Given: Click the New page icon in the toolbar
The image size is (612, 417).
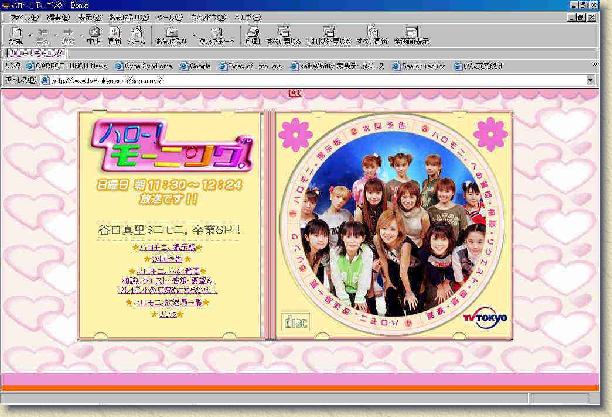Looking at the screenshot, I should (16, 34).
